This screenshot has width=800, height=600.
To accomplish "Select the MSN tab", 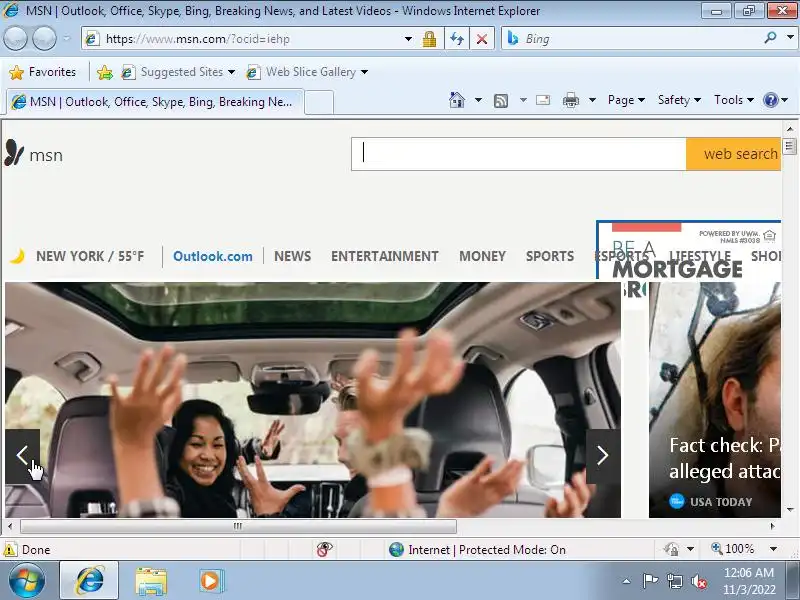I will point(155,102).
